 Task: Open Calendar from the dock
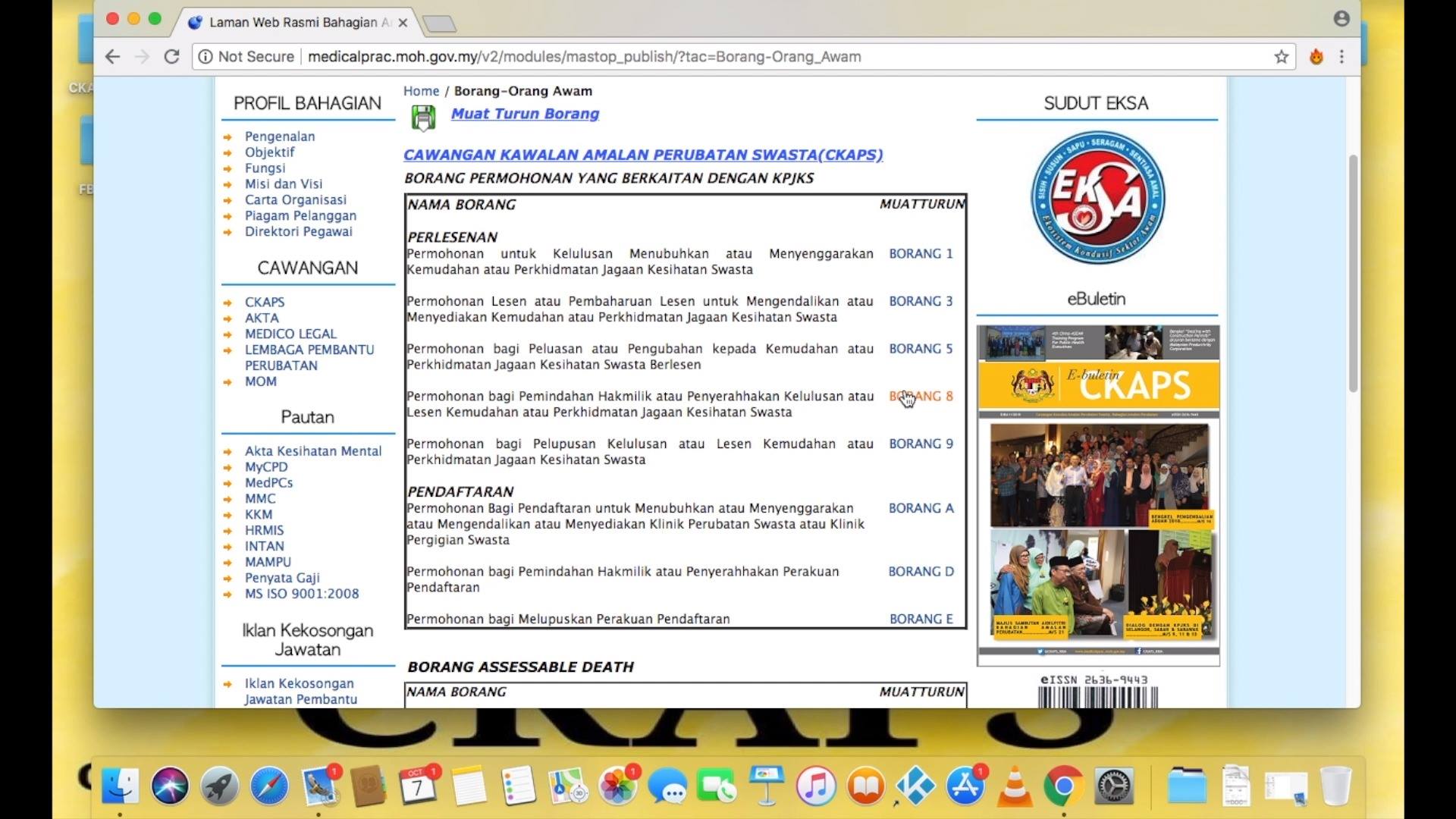click(419, 786)
